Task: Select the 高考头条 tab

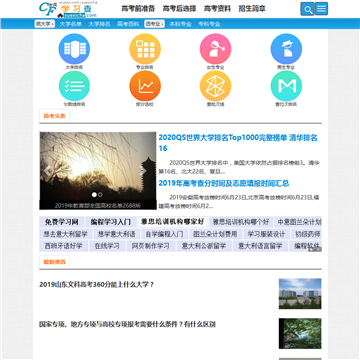Action: pos(54,116)
